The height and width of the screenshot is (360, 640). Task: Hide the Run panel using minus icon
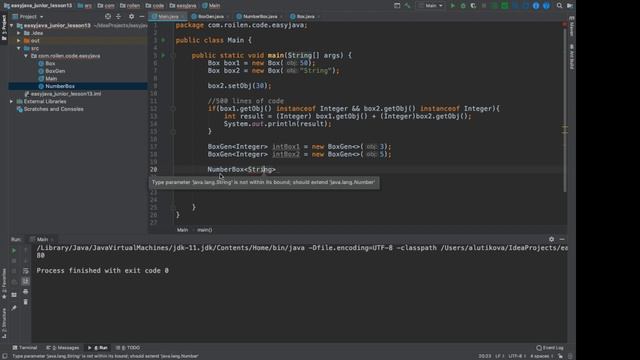562,239
